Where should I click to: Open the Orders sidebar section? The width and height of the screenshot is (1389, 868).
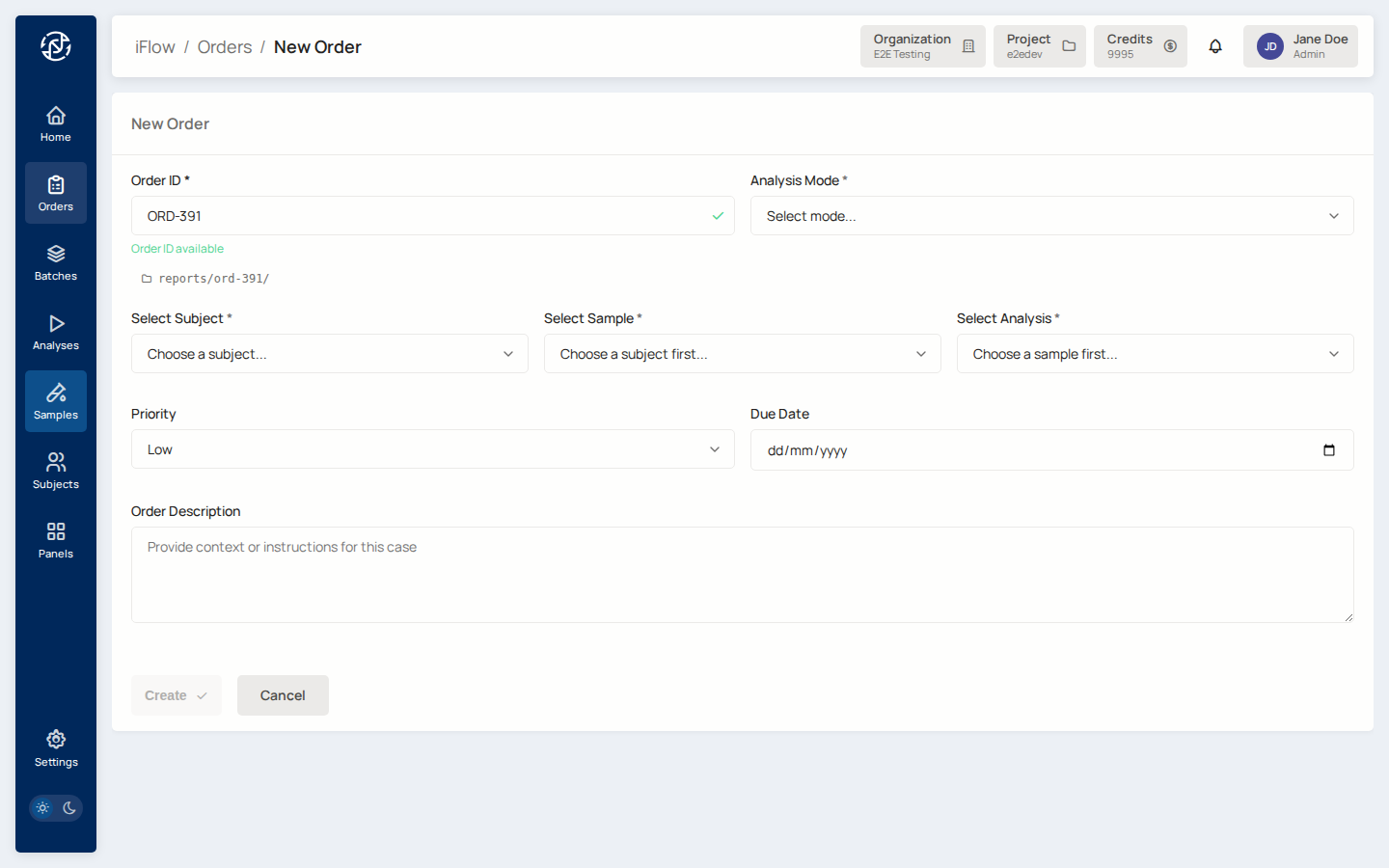pos(56,193)
